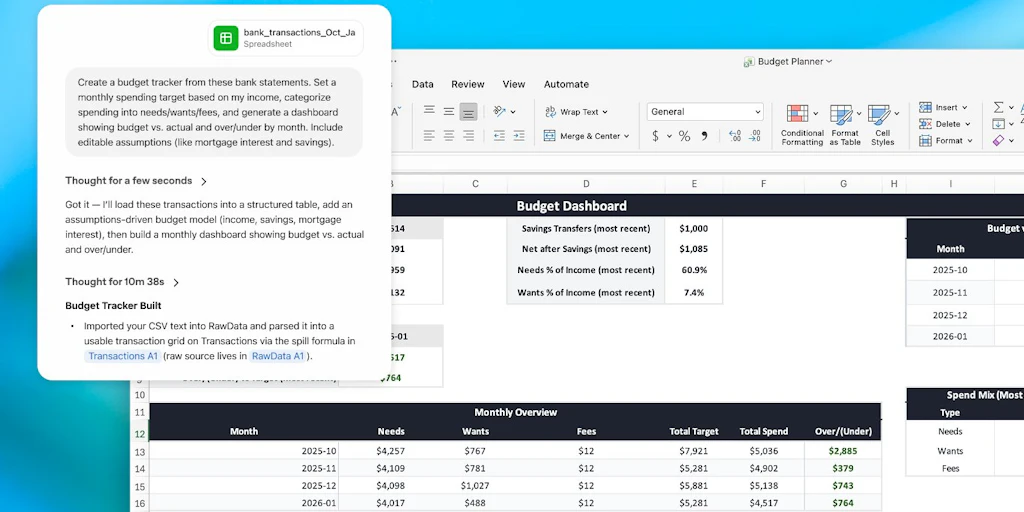Click the Cell Styles icon

pyautogui.click(x=879, y=114)
